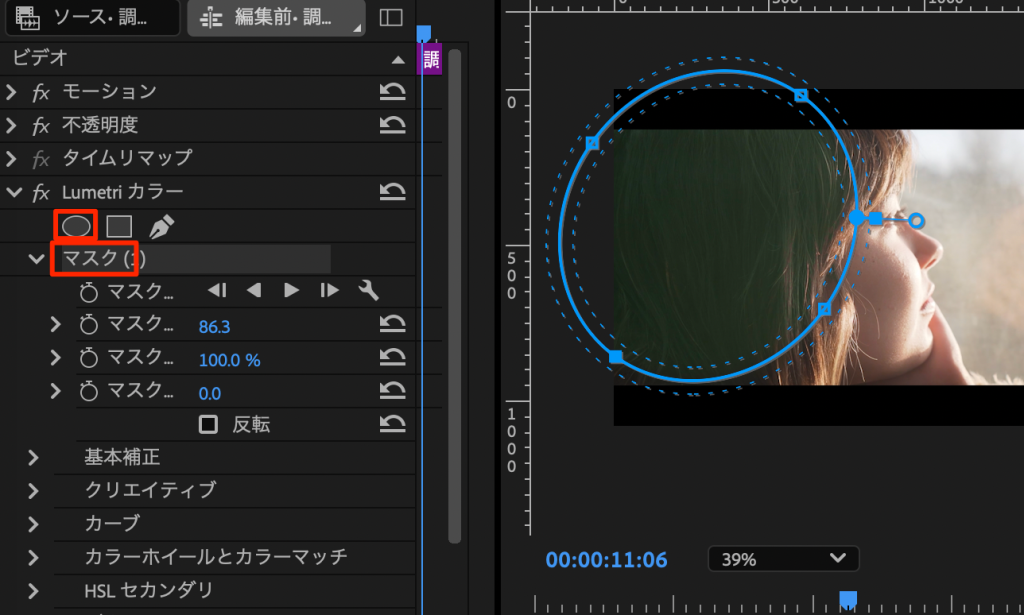Toggle fx on the 不透明度 effect

41,126
